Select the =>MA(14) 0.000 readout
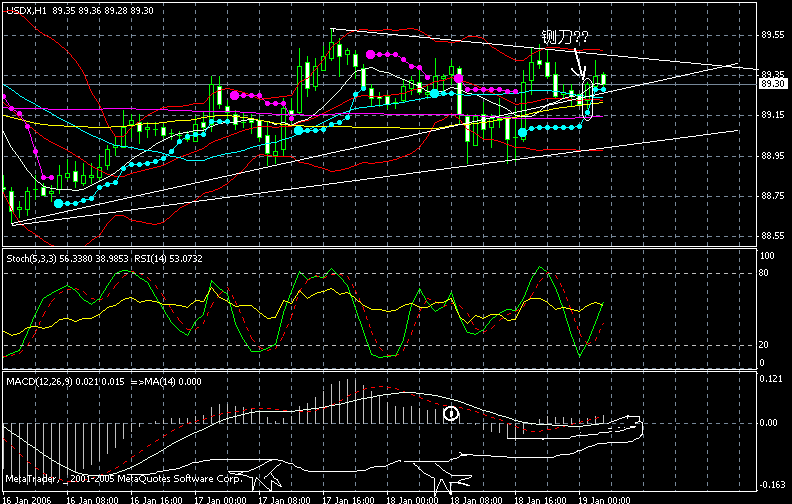 click(166, 382)
